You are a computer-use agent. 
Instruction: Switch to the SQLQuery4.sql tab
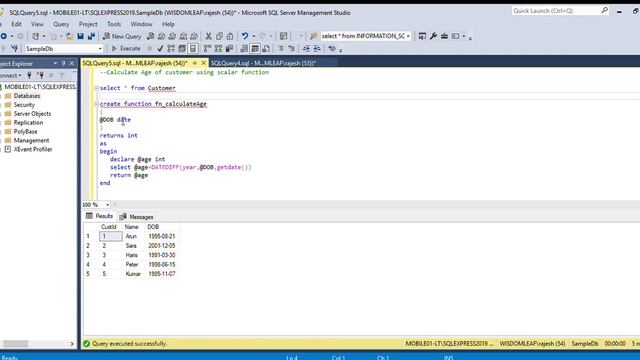click(x=263, y=63)
